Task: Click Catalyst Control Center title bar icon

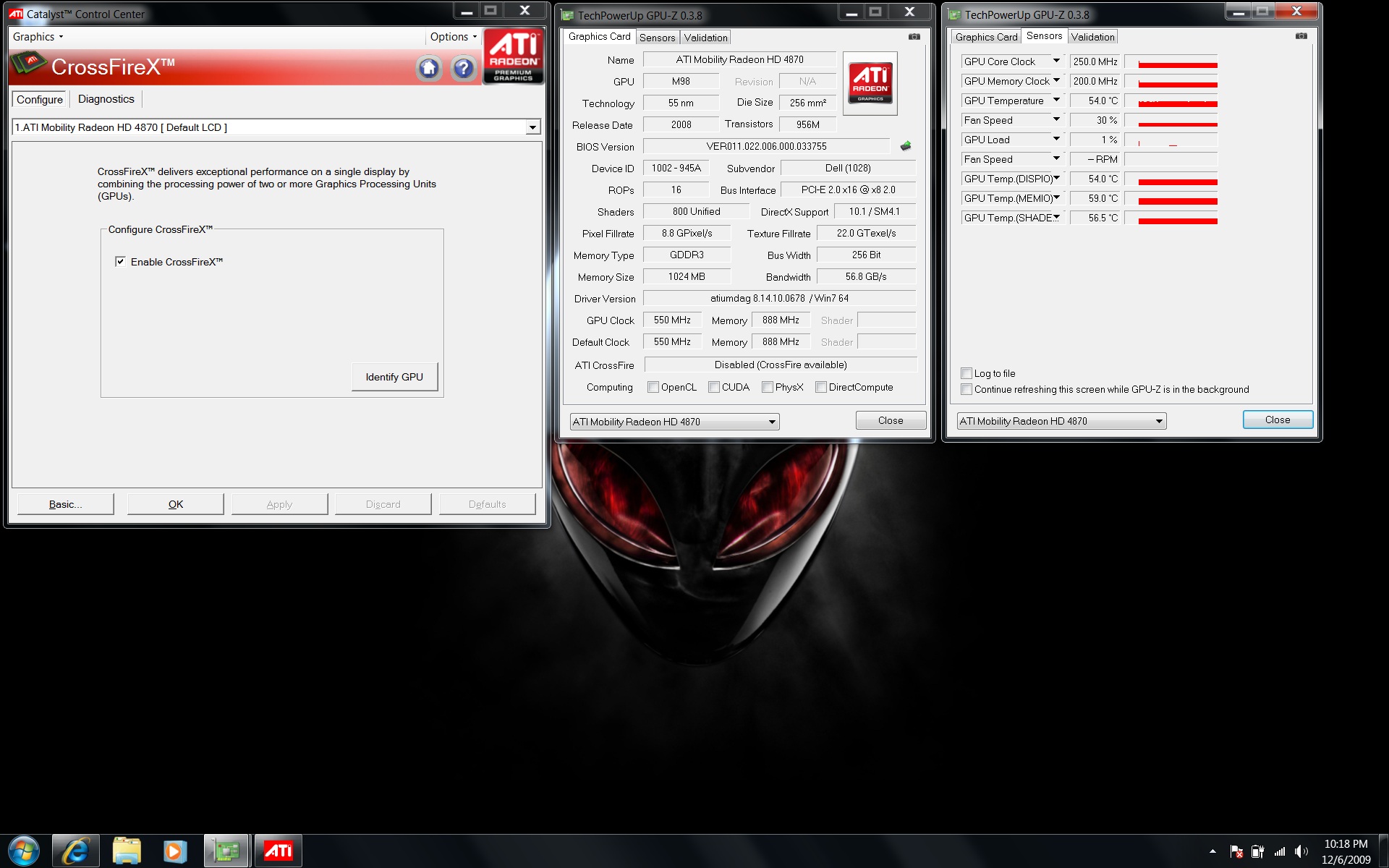Action: [x=16, y=14]
